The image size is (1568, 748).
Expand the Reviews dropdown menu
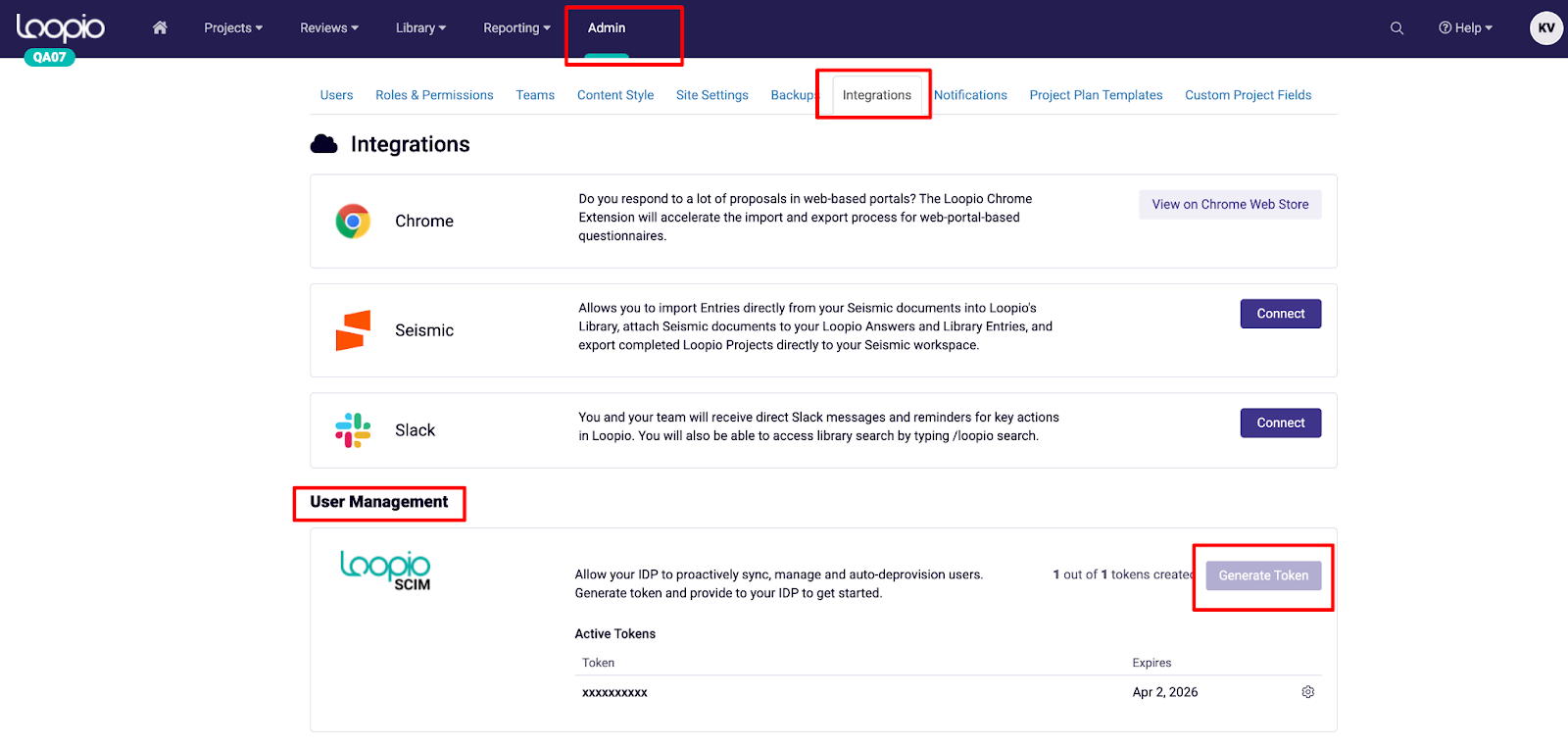click(329, 28)
